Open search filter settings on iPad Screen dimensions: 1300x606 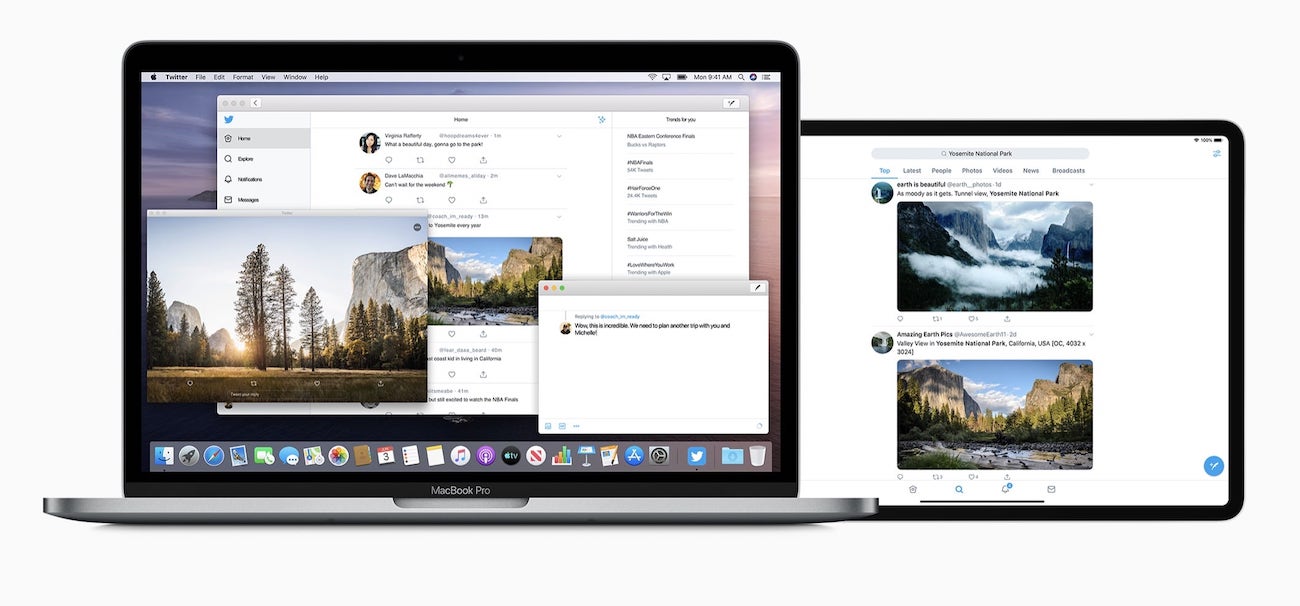(1217, 154)
